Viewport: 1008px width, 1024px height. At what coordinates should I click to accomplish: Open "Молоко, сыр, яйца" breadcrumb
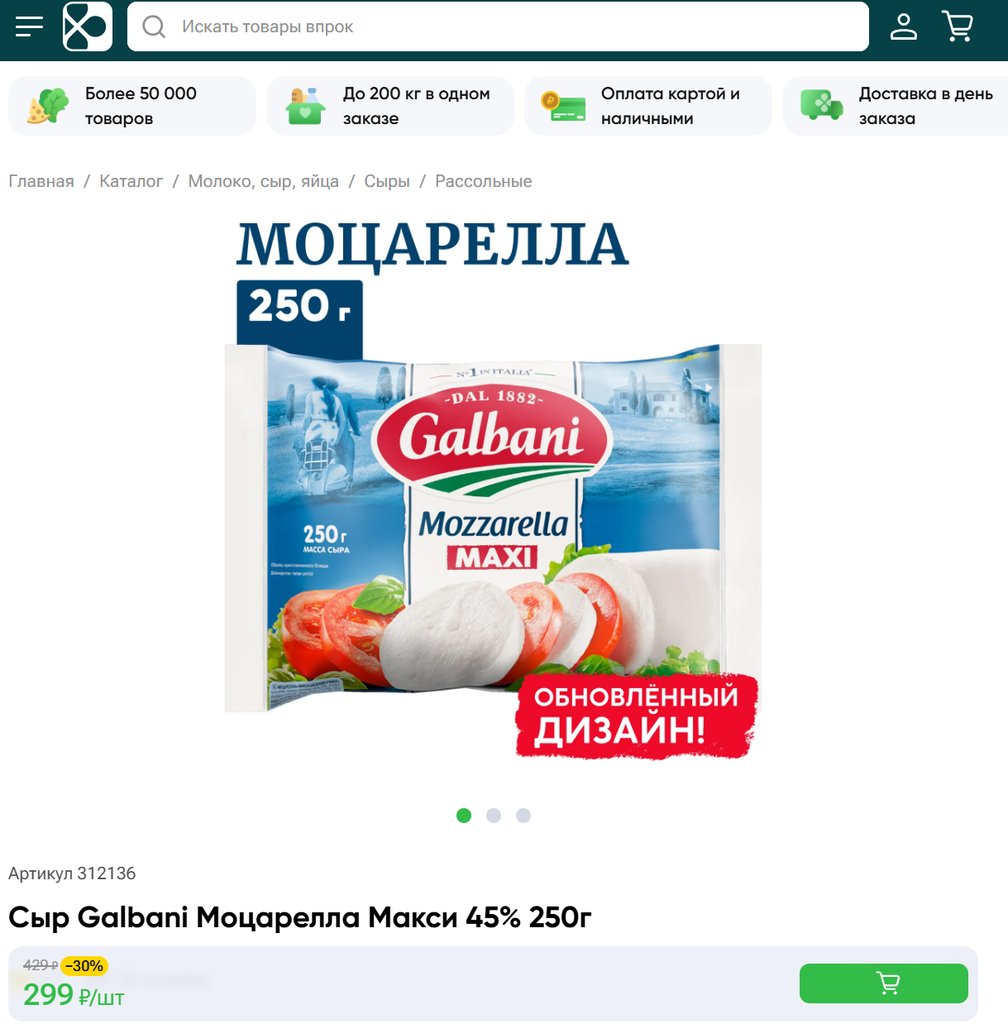click(263, 181)
